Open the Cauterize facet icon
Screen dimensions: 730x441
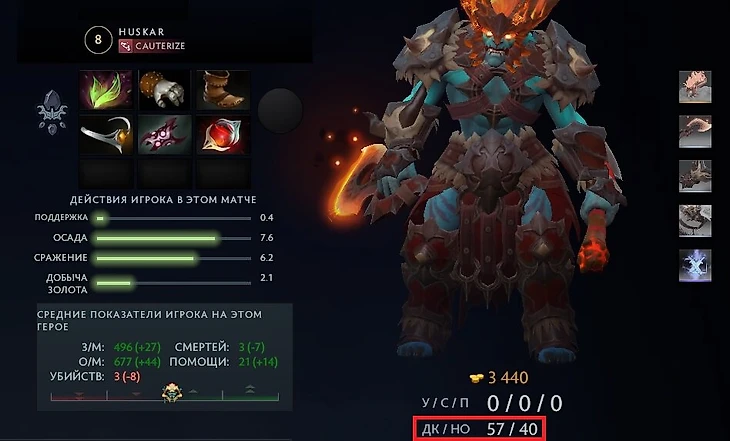tap(125, 46)
